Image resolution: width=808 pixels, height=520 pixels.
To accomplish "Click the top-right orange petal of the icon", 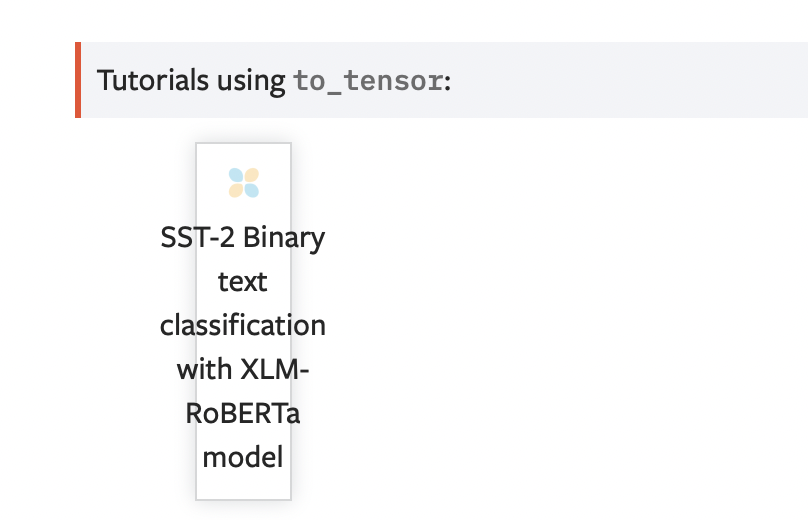I will coord(251,176).
